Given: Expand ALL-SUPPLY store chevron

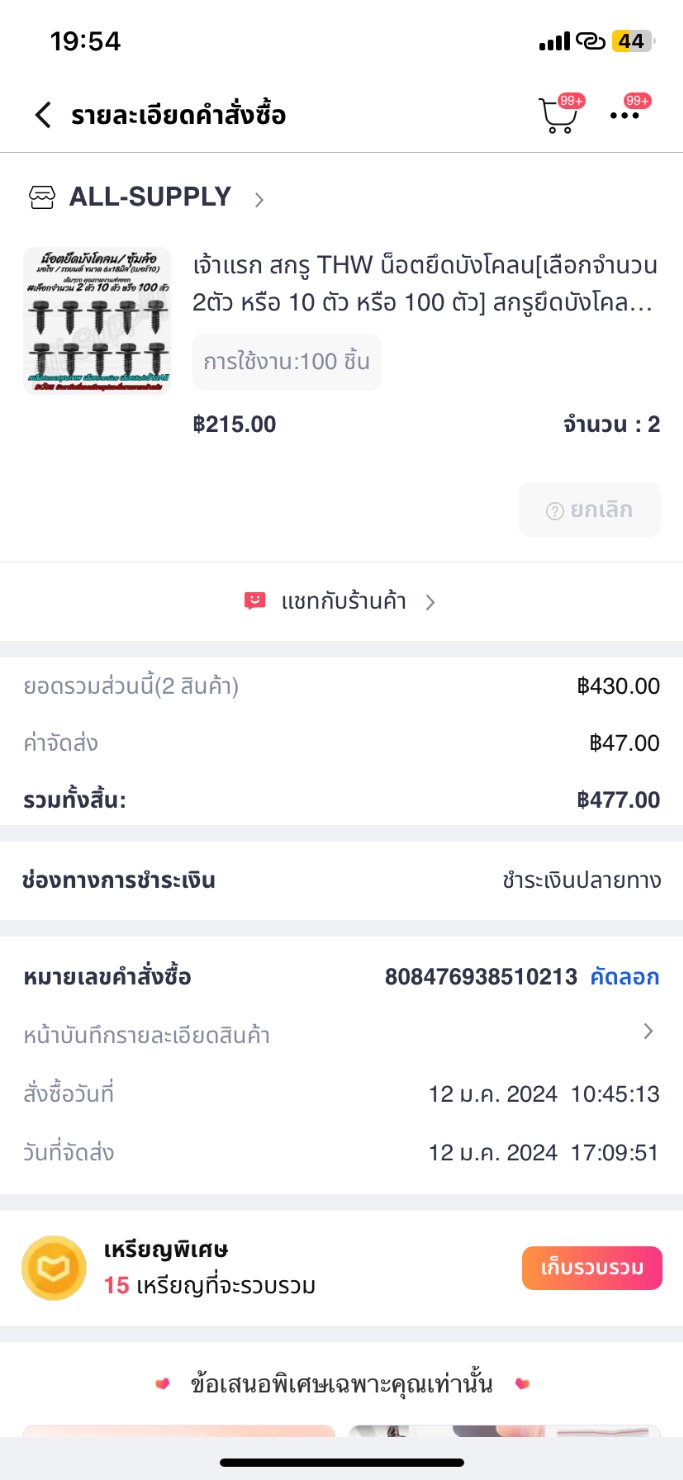Looking at the screenshot, I should tap(259, 199).
